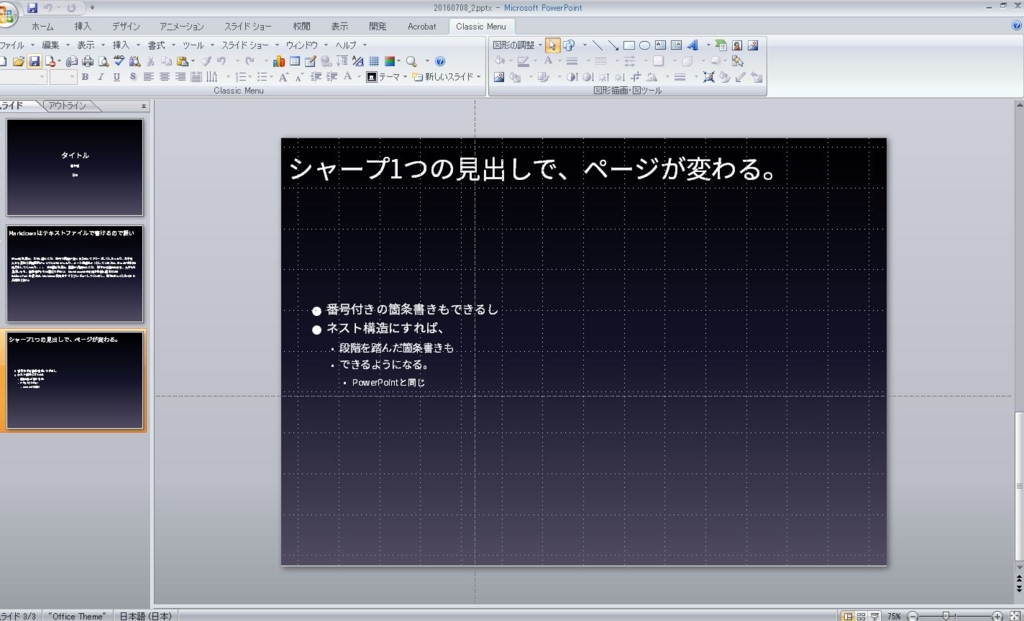The image size is (1024, 621).
Task: Click the grid display icon in toolbar
Action: (x=374, y=61)
